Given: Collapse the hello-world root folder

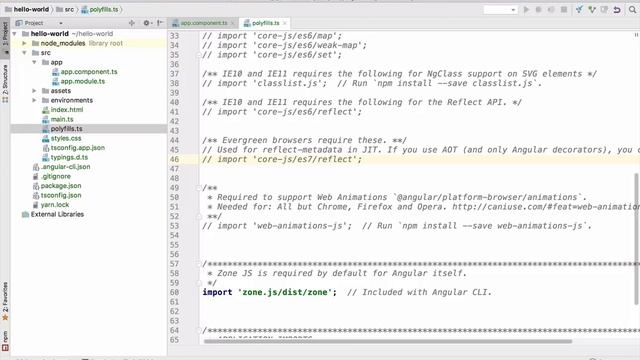Looking at the screenshot, I should pos(15,34).
